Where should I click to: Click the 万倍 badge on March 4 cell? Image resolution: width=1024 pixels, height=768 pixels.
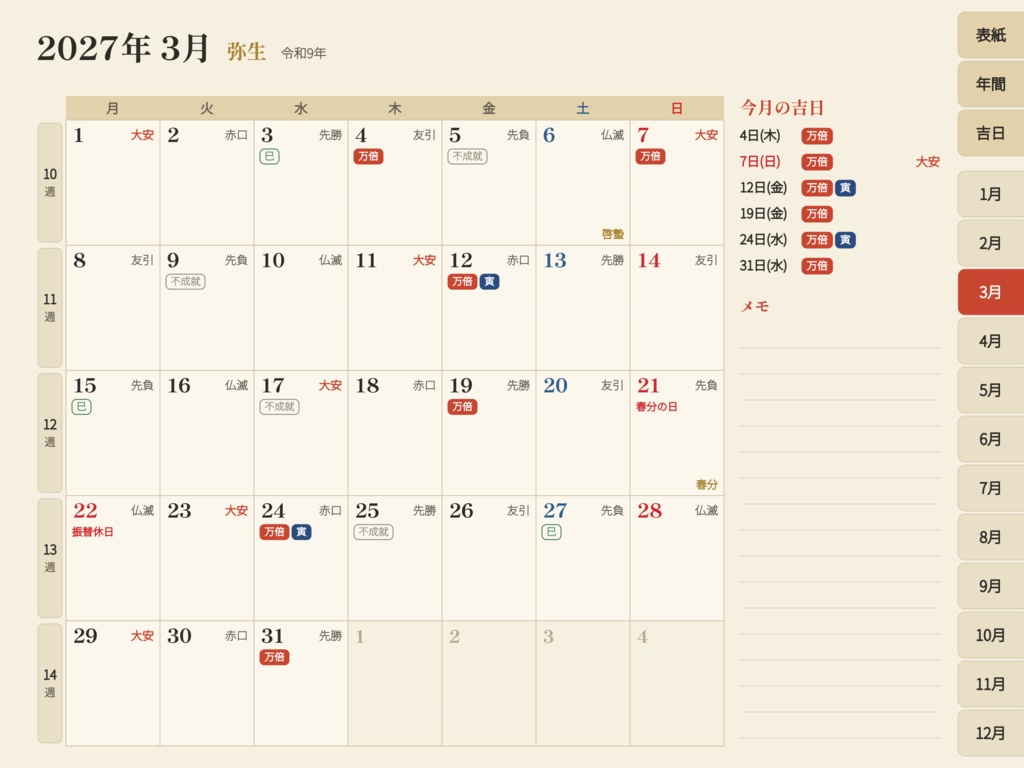click(x=368, y=156)
